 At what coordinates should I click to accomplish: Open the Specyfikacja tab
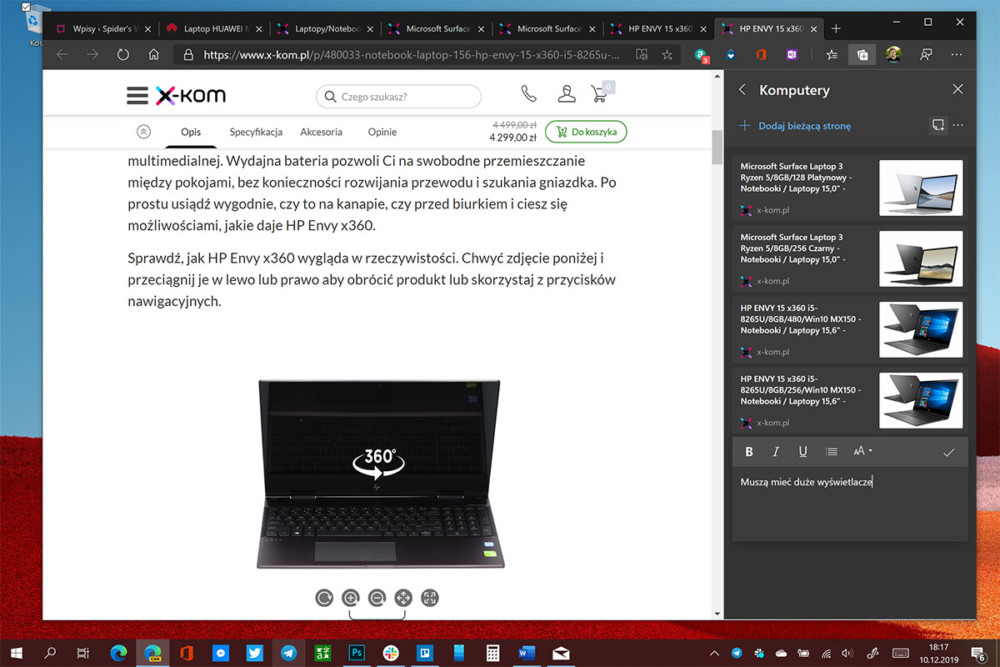[256, 132]
